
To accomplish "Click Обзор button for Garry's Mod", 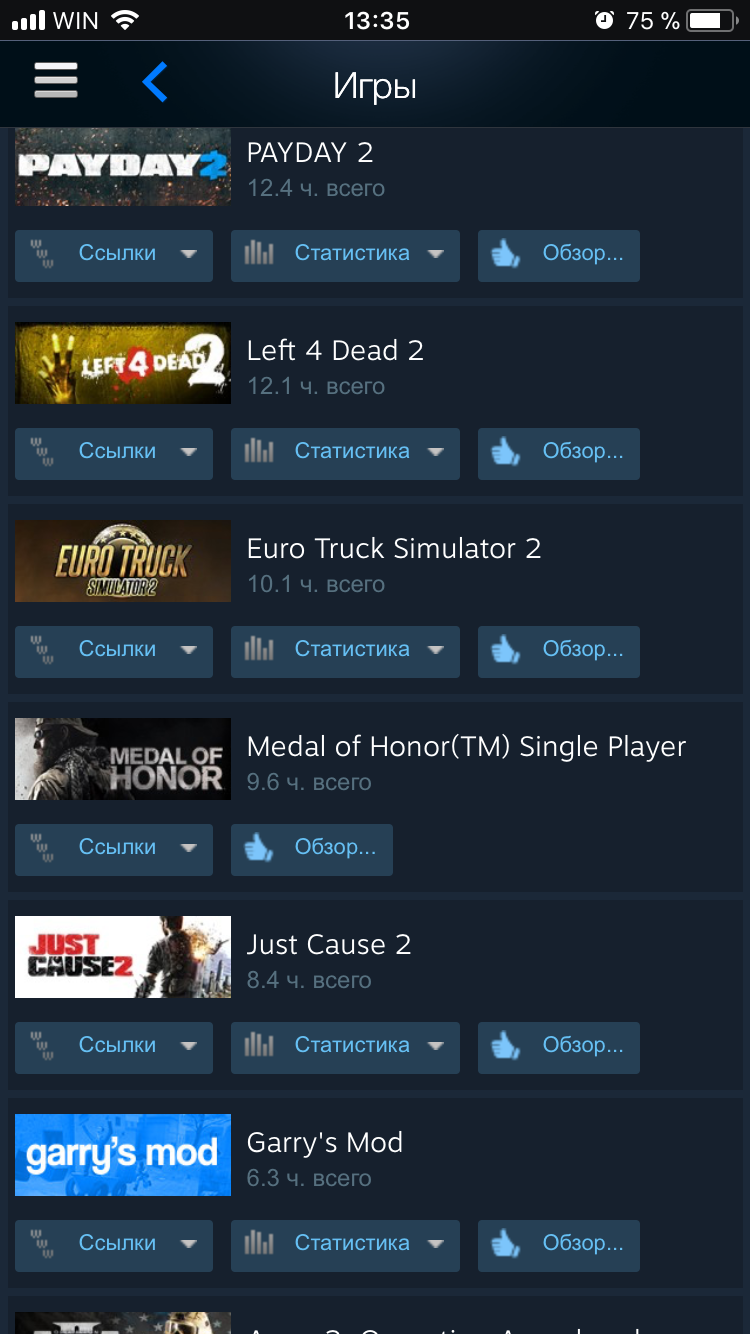I will [558, 1245].
